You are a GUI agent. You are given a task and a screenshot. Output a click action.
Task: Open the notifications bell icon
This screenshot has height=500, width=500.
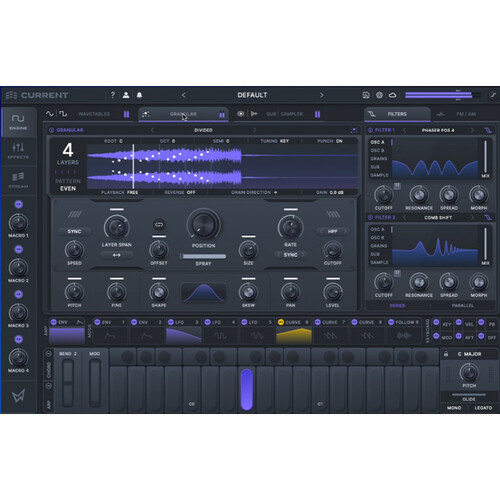(139, 95)
